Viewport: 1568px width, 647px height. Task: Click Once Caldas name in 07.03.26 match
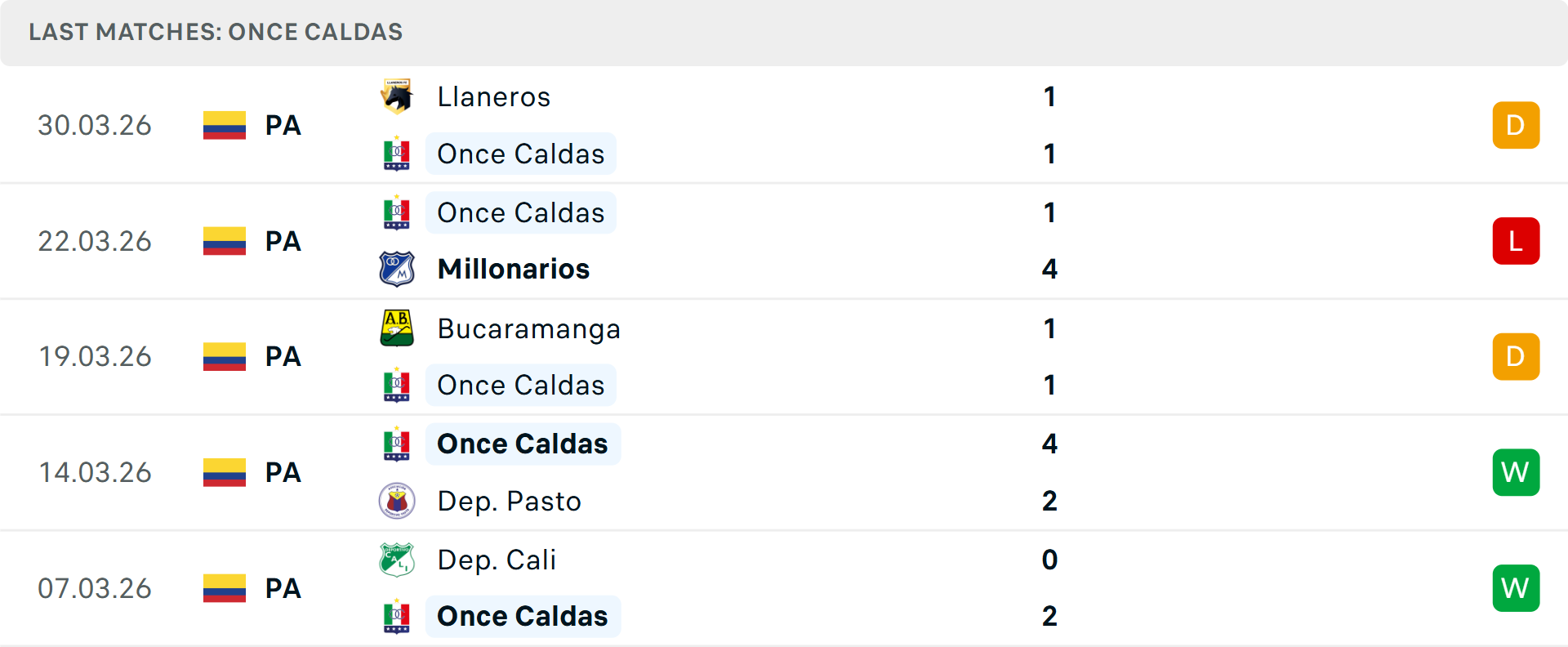click(x=522, y=616)
